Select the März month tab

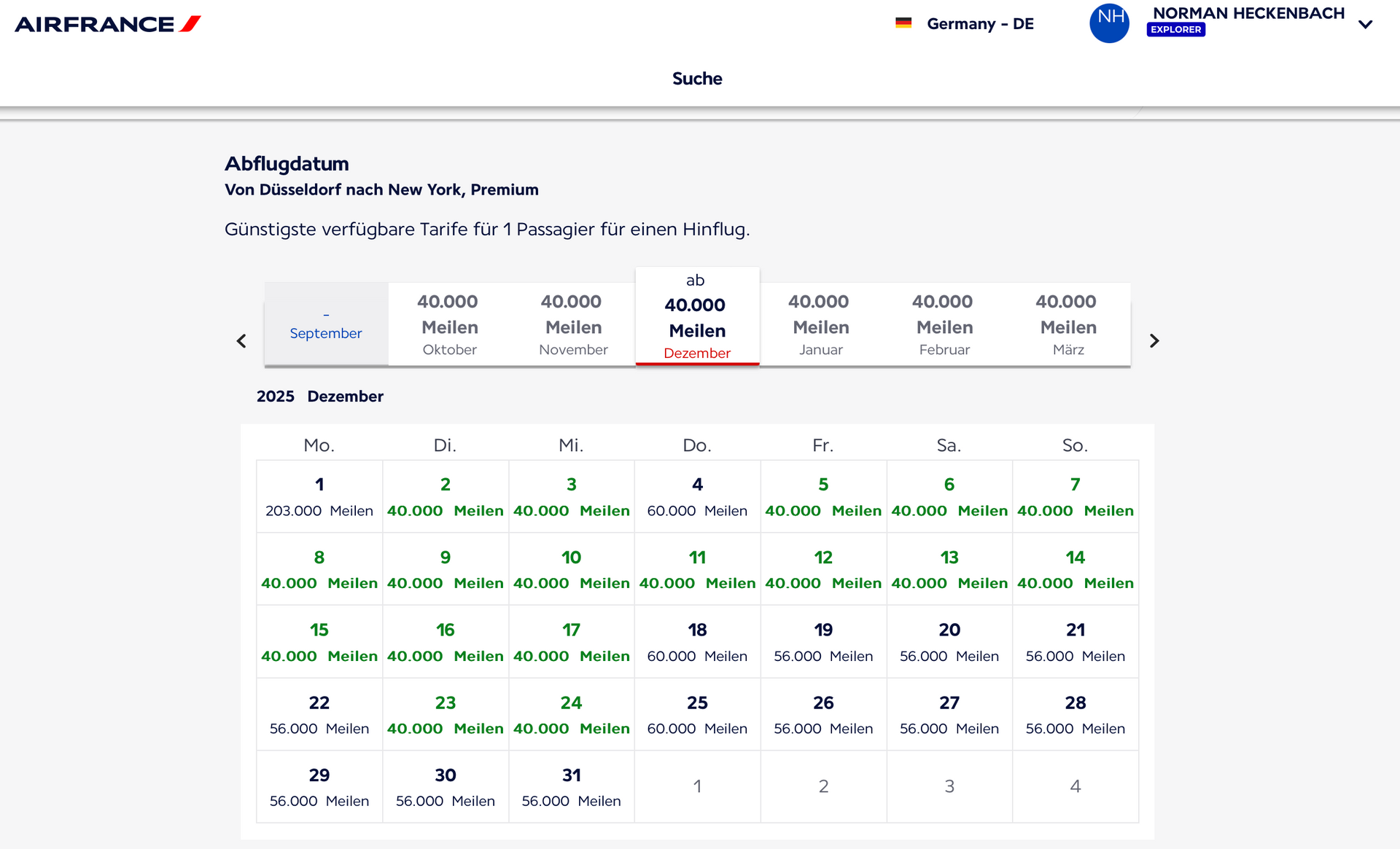point(1068,324)
